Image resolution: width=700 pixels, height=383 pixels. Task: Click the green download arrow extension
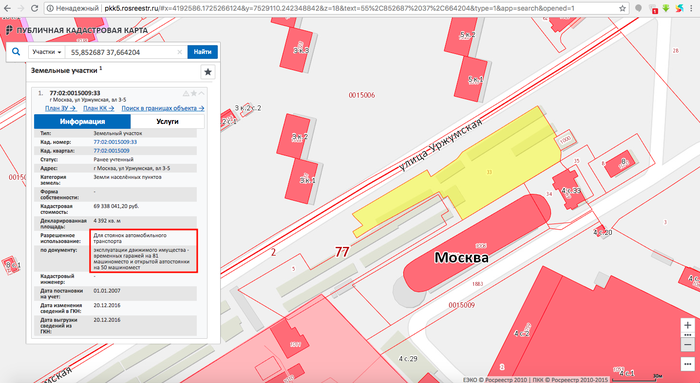coord(666,8)
